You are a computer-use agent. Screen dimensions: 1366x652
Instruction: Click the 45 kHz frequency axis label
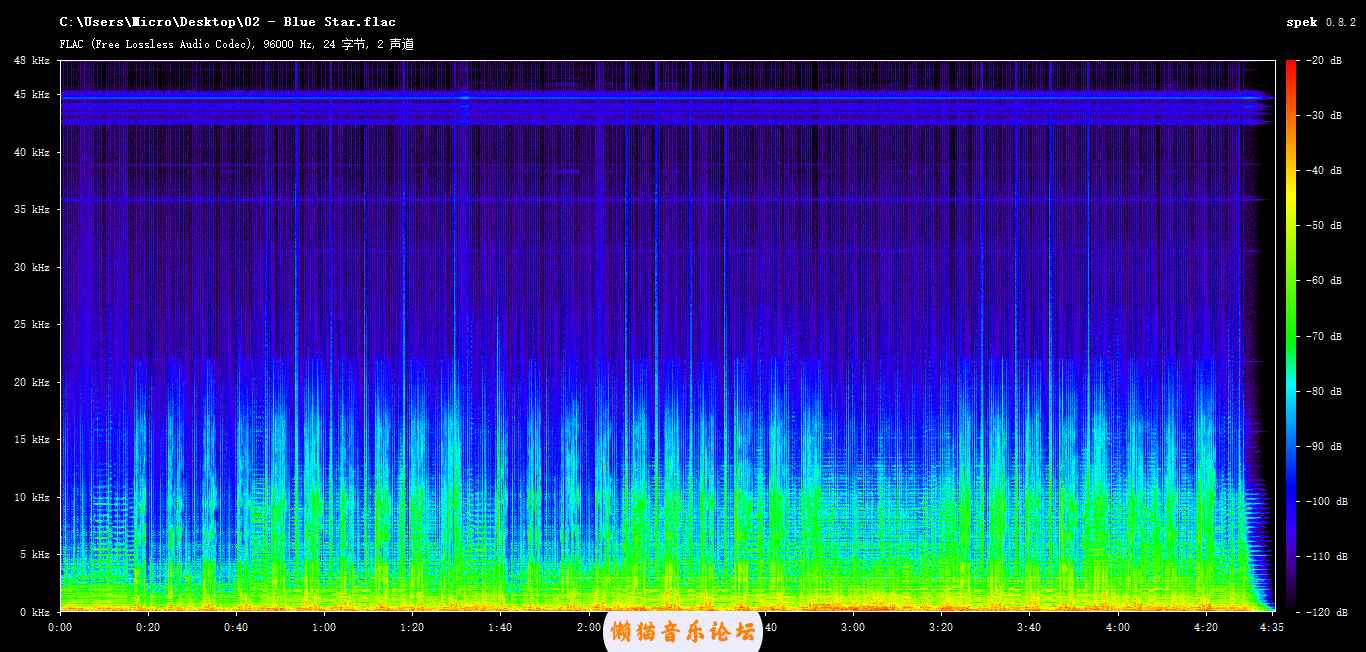point(32,95)
